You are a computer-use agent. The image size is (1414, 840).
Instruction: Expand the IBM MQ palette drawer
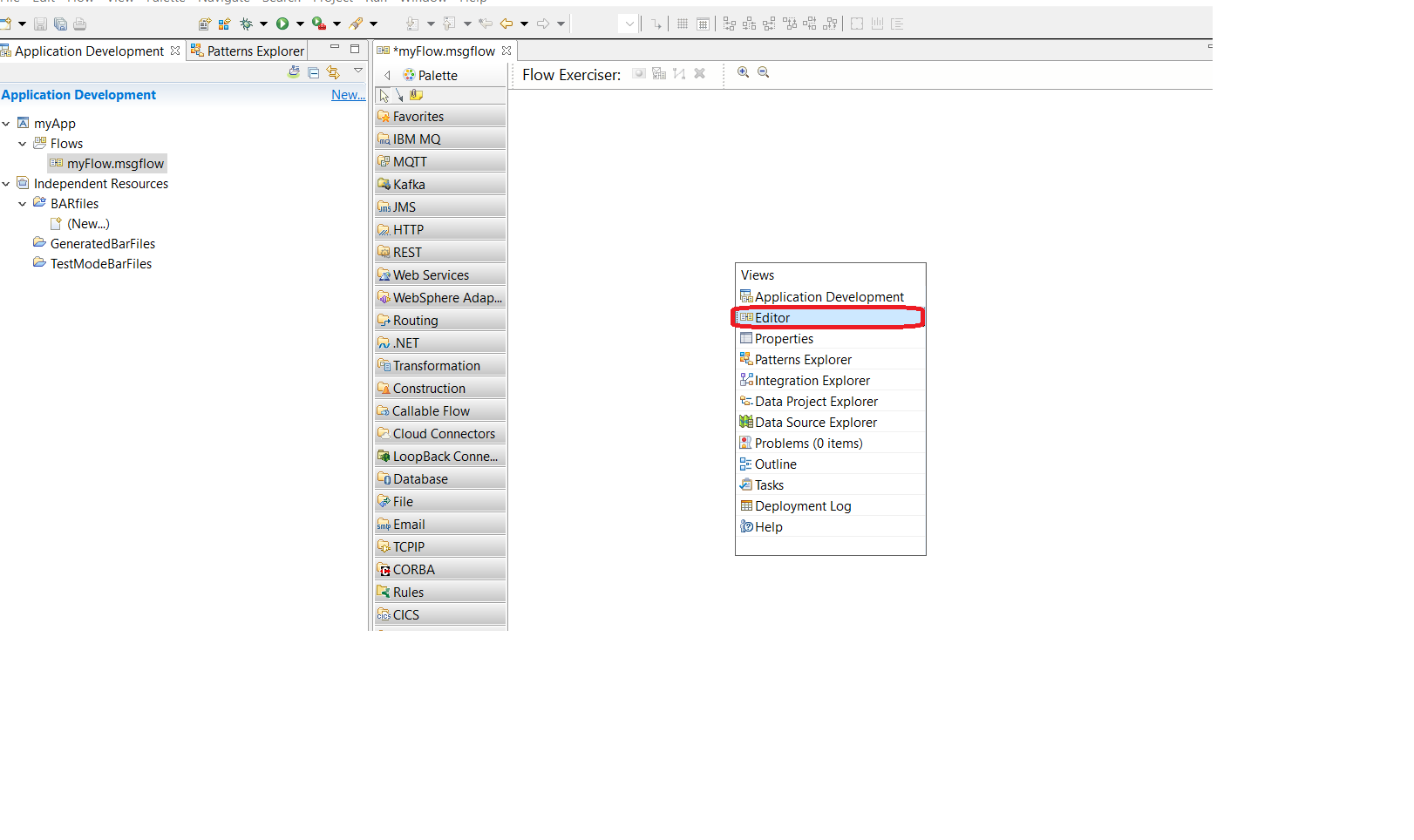click(440, 139)
